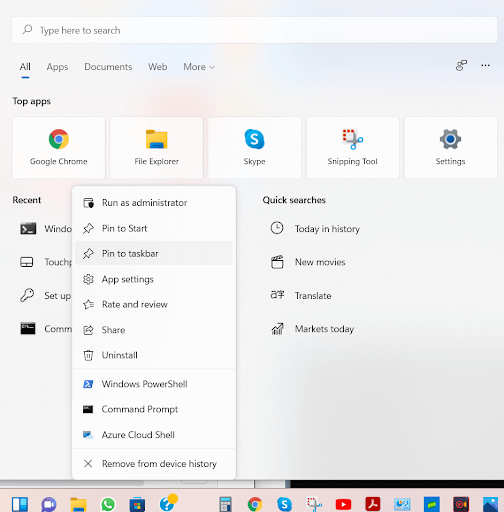Open File Explorer from Top apps

(x=157, y=148)
